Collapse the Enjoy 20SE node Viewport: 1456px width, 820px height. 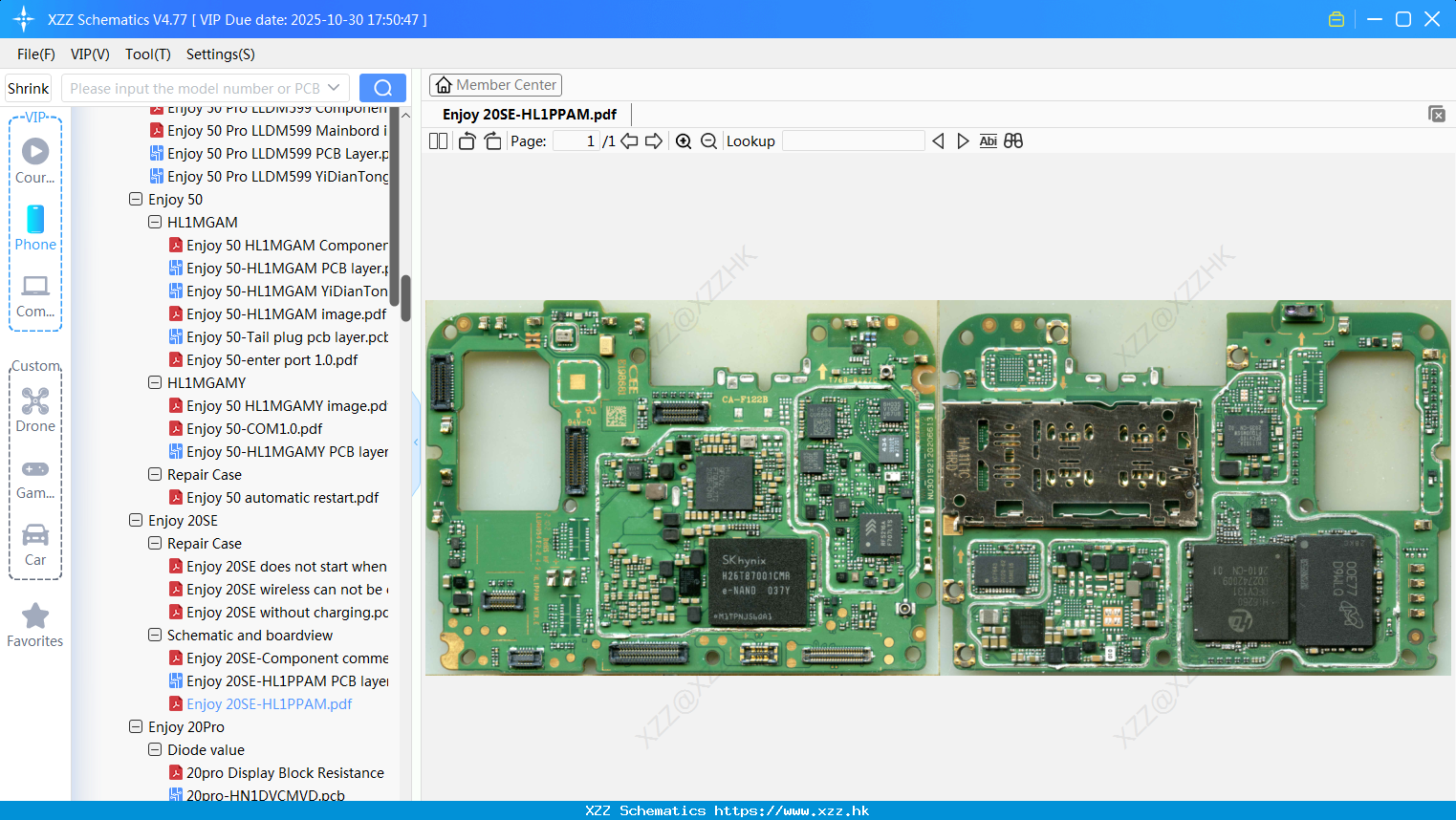[136, 521]
